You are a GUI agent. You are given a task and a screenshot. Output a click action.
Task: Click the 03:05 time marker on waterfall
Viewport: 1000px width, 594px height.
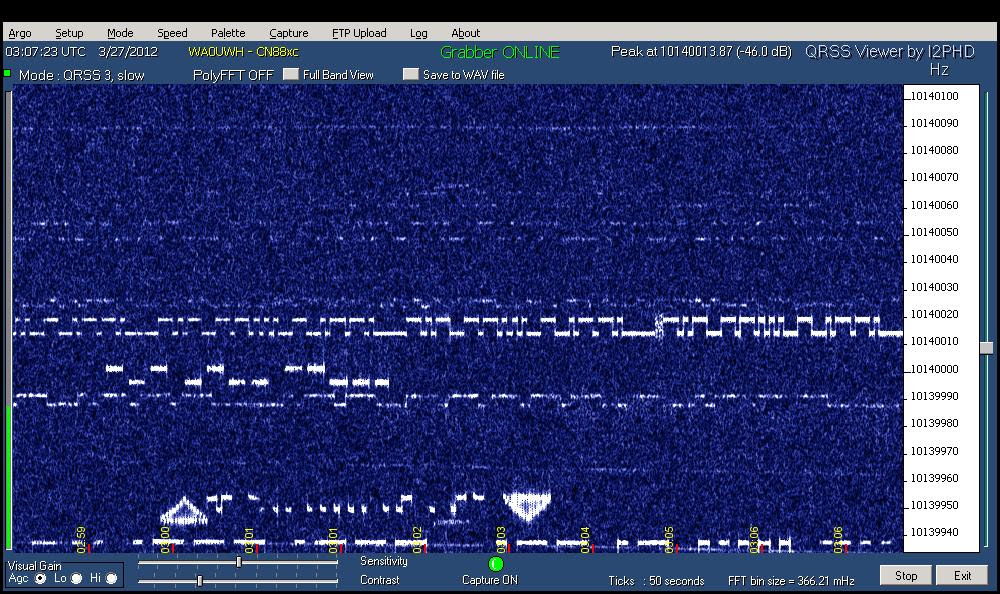pos(669,540)
